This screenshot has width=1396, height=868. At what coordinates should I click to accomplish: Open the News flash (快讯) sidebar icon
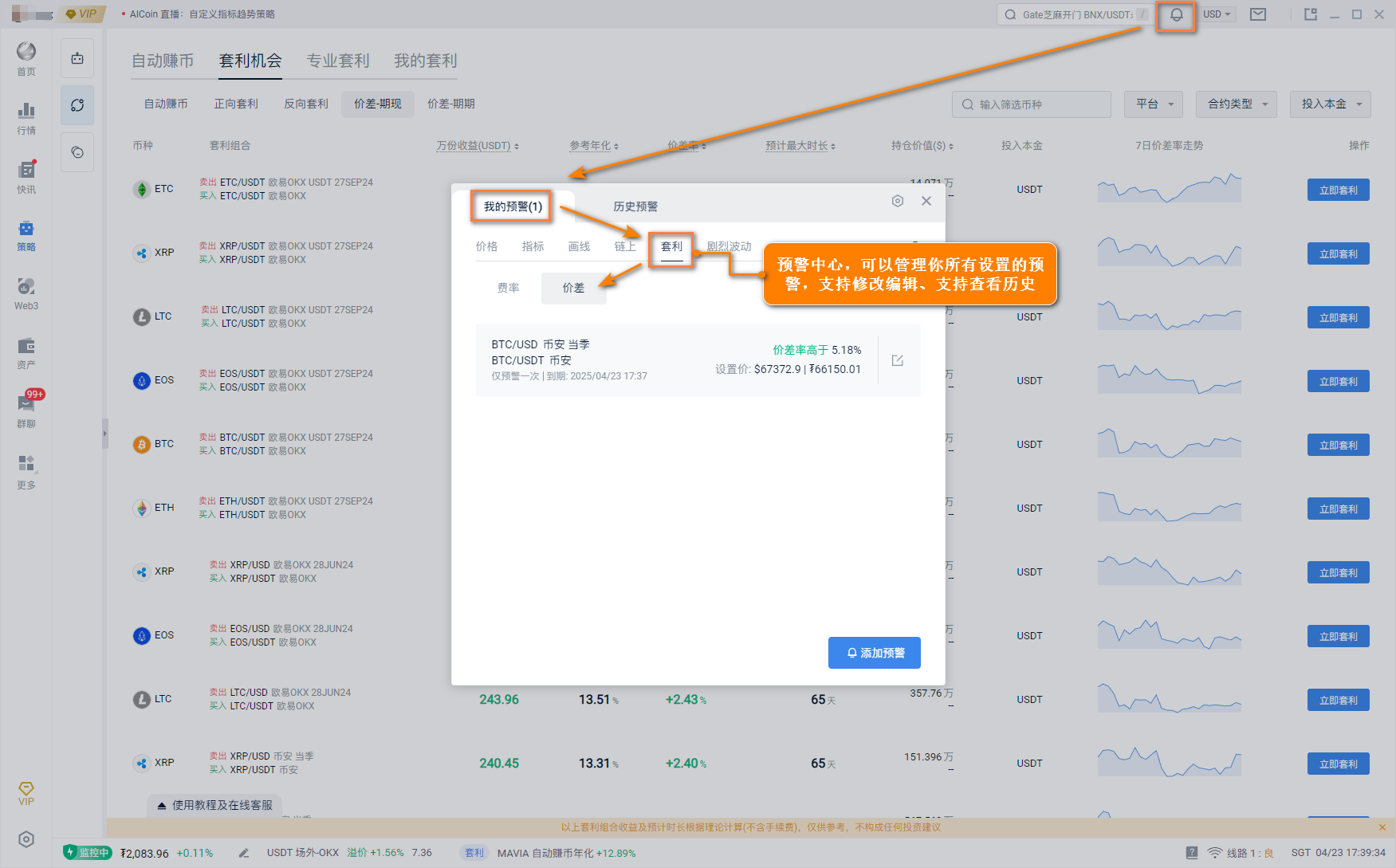click(26, 177)
